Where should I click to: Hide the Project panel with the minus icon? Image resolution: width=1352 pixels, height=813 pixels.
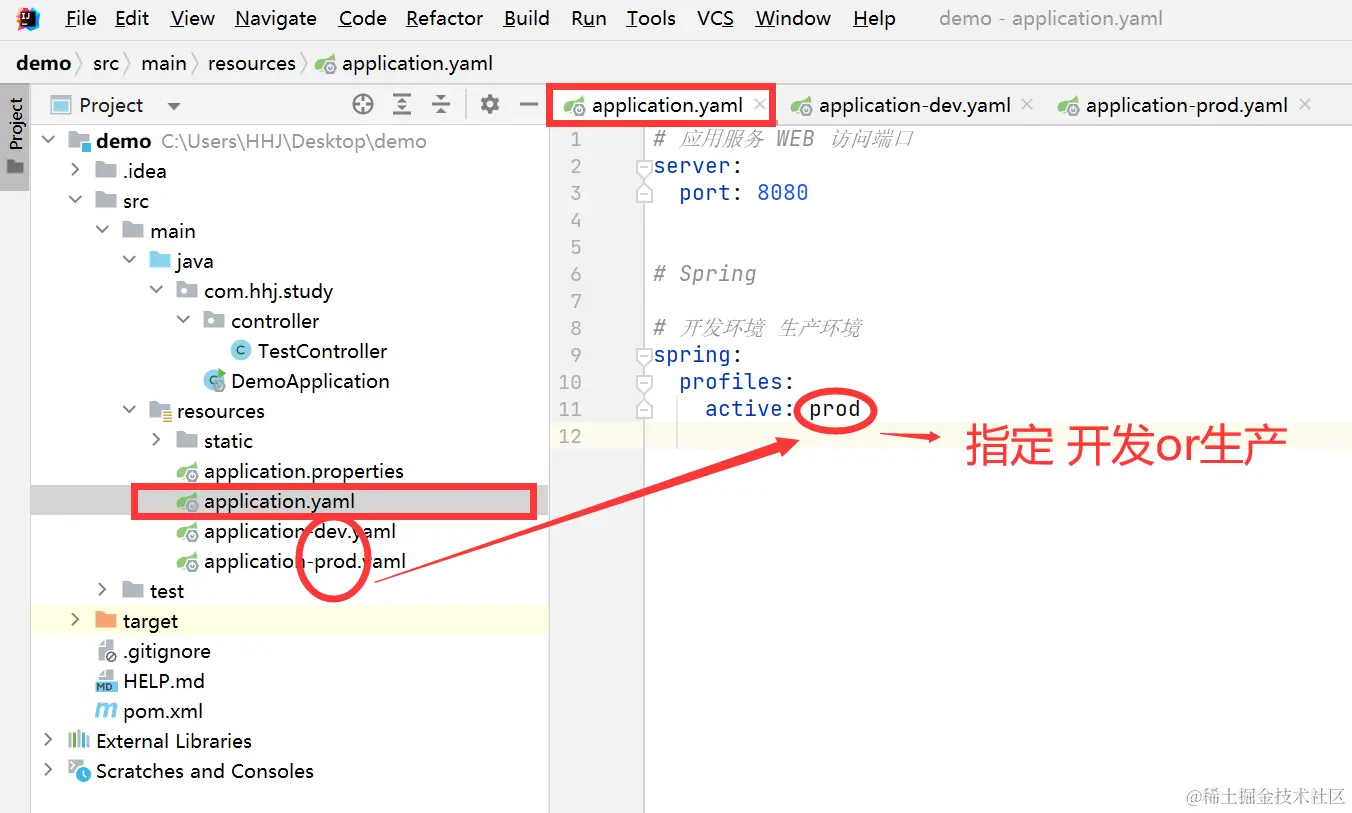pos(528,104)
